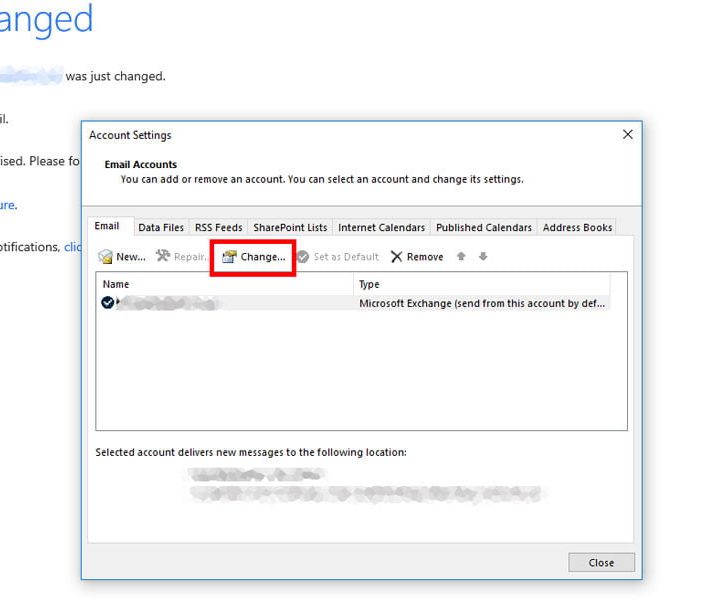720x600 pixels.
Task: Click the Set as Default label
Action: (x=346, y=257)
